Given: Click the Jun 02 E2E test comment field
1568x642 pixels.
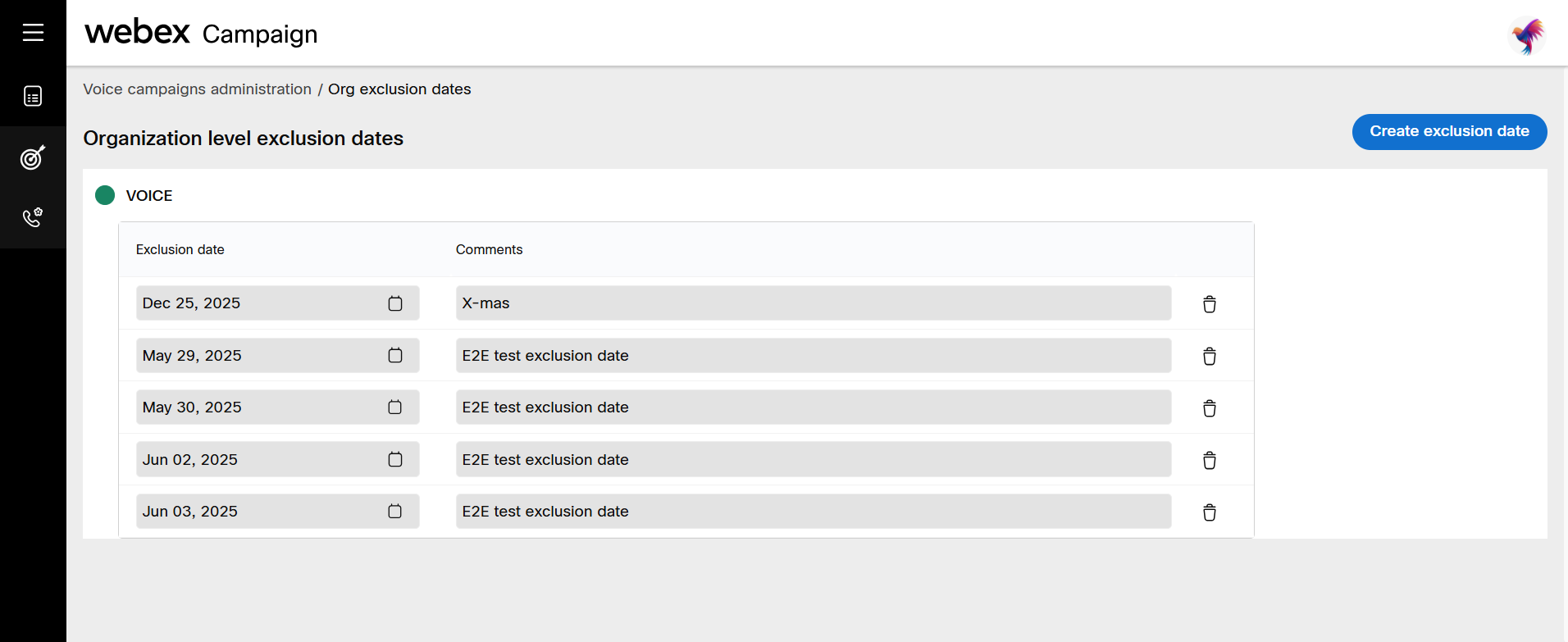Looking at the screenshot, I should click(x=814, y=459).
